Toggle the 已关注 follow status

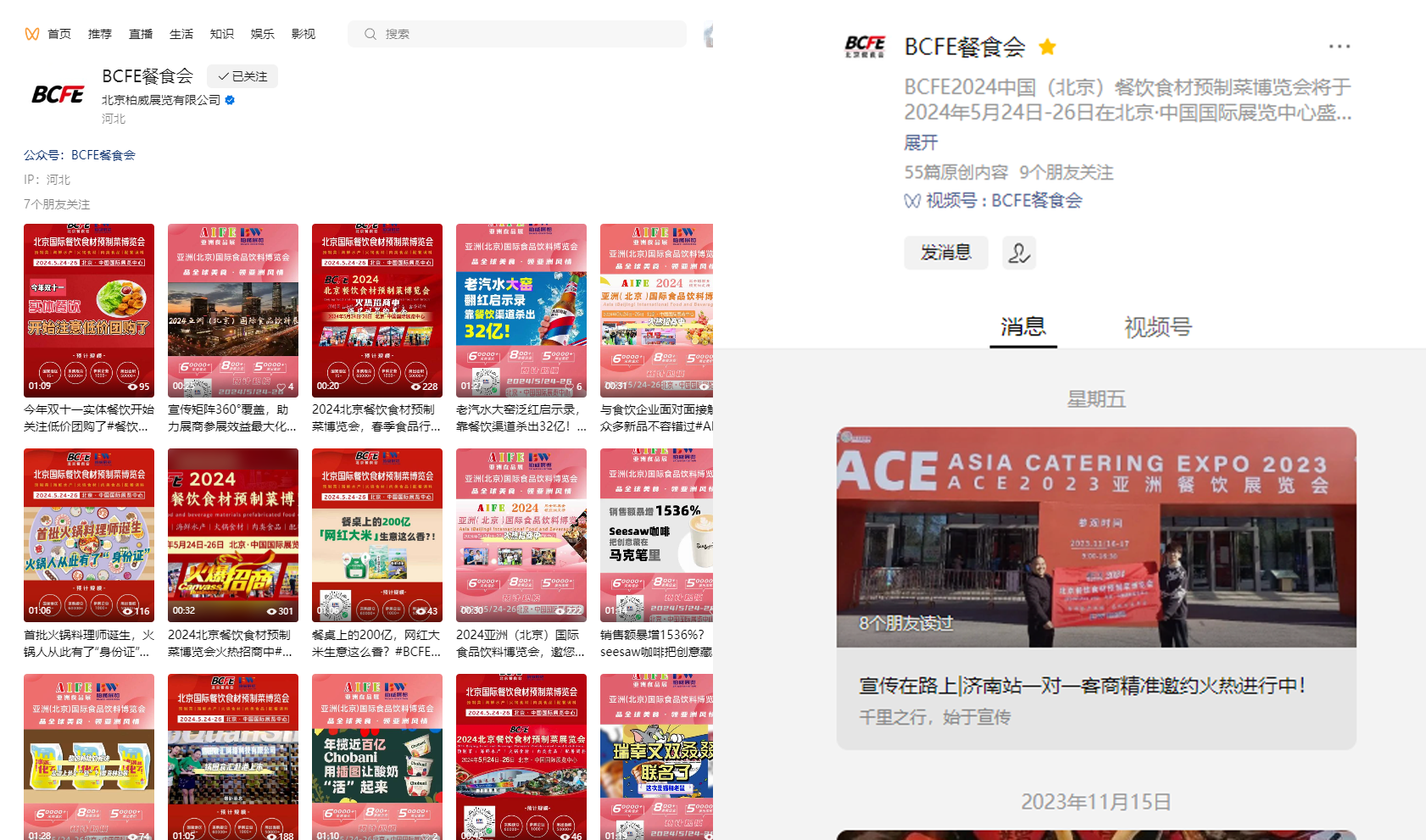coord(244,76)
